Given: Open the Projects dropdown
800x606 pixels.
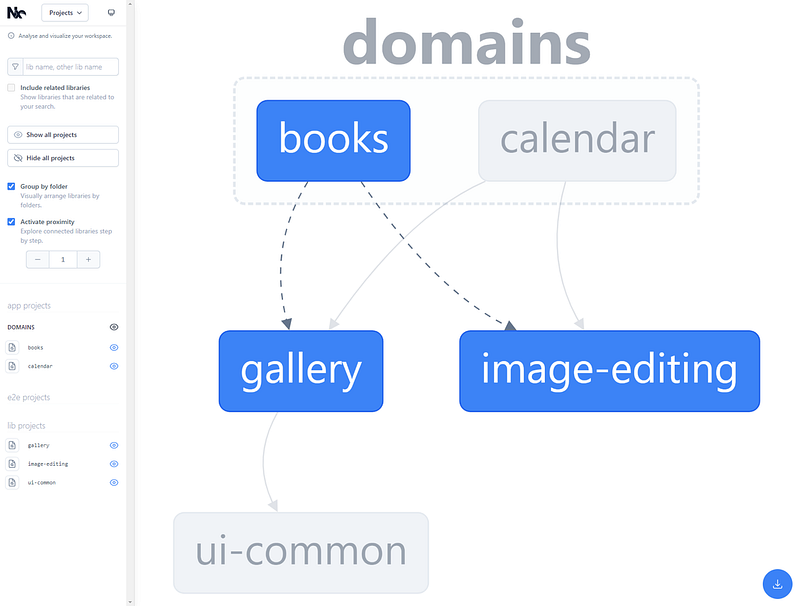Looking at the screenshot, I should (65, 13).
